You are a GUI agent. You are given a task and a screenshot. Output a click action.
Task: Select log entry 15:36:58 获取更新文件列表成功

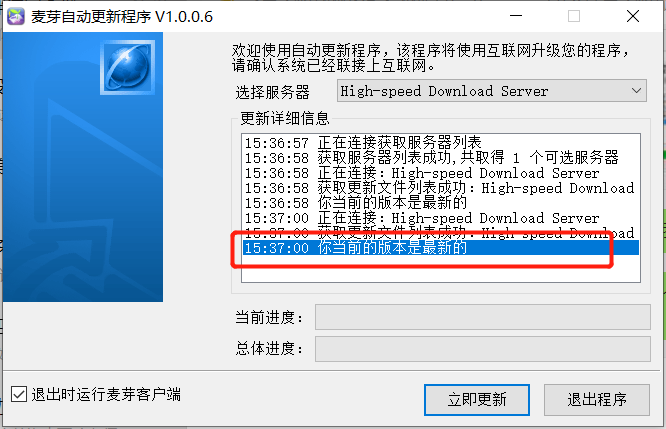[x=441, y=188]
